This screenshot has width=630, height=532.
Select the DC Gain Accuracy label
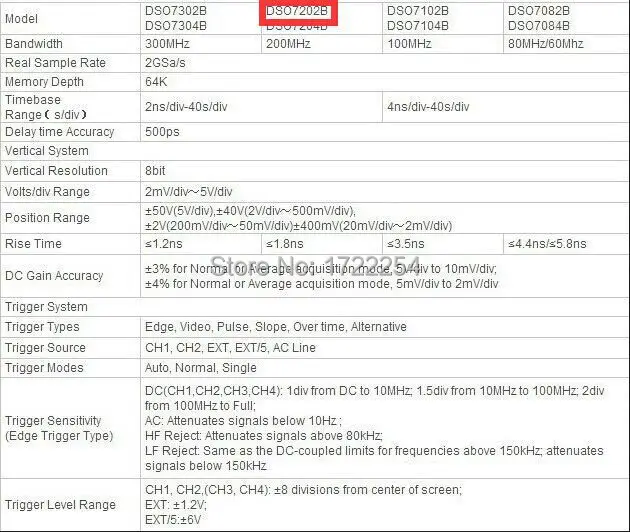click(54, 276)
